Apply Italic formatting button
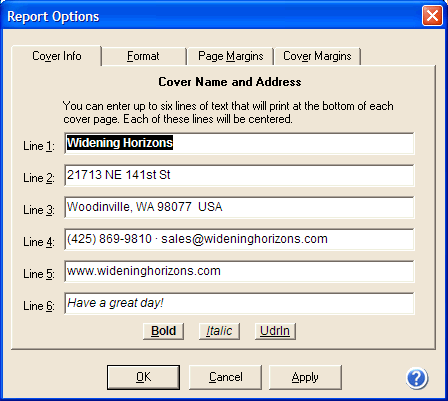Screen dimensions: 448x401 click(219, 331)
